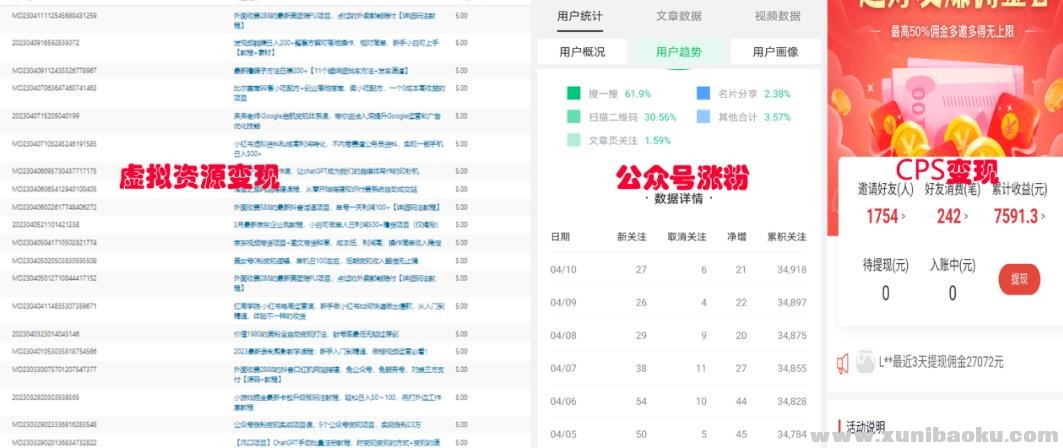
Task: Click the 04/10 row in data table
Action: tap(678, 270)
